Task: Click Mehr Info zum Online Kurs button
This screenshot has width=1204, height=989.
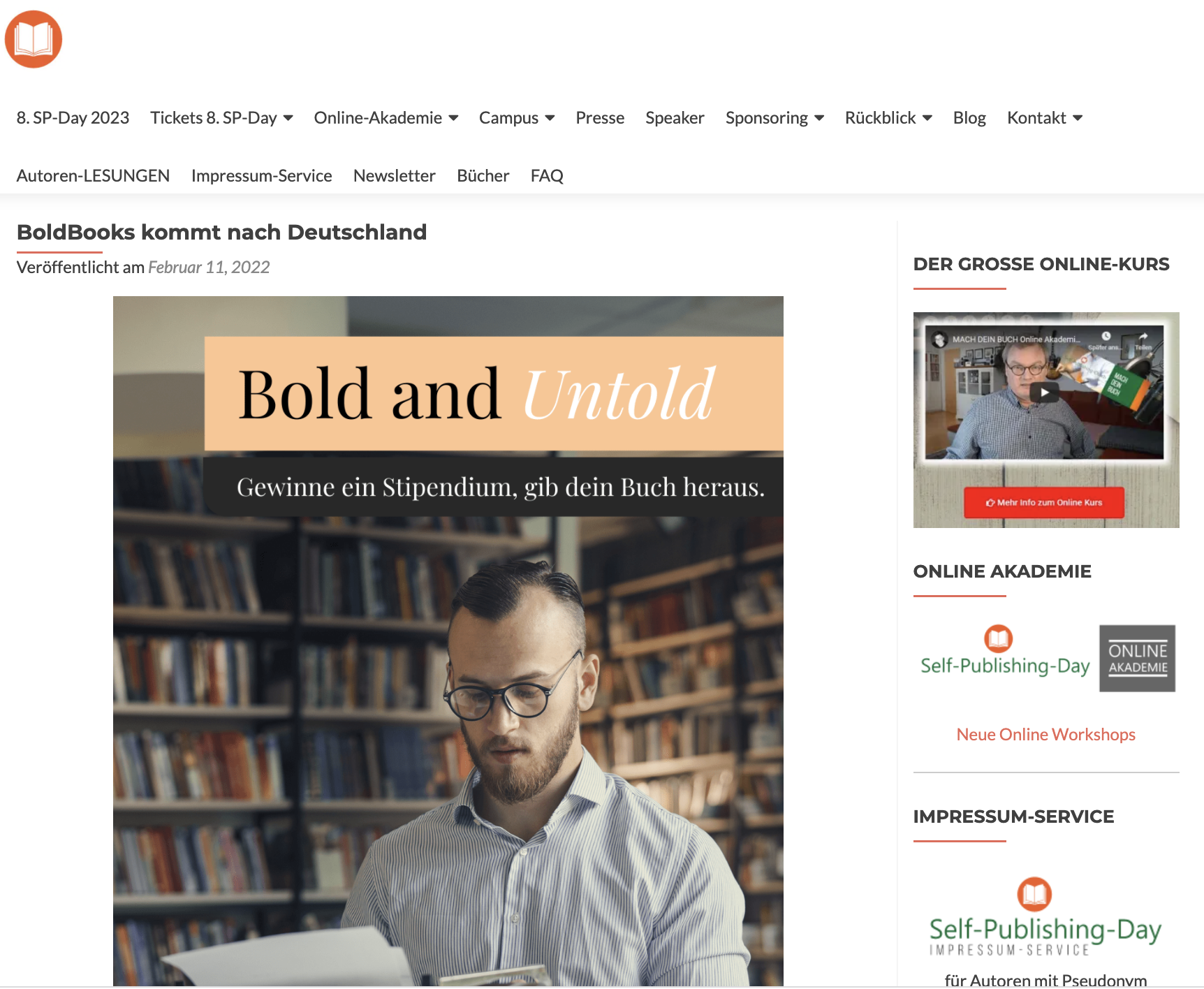Action: click(x=1044, y=502)
